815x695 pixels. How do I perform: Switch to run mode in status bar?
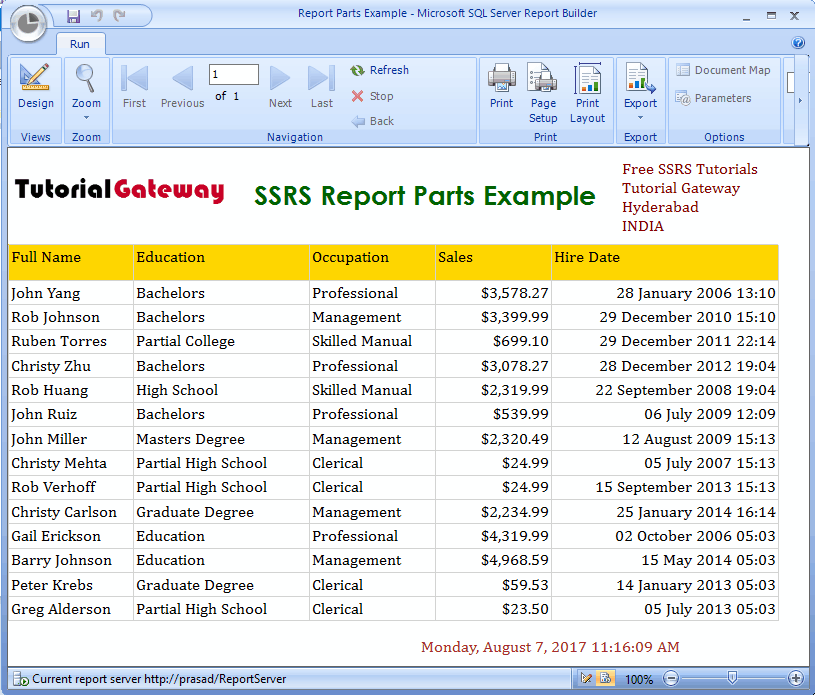click(x=606, y=678)
